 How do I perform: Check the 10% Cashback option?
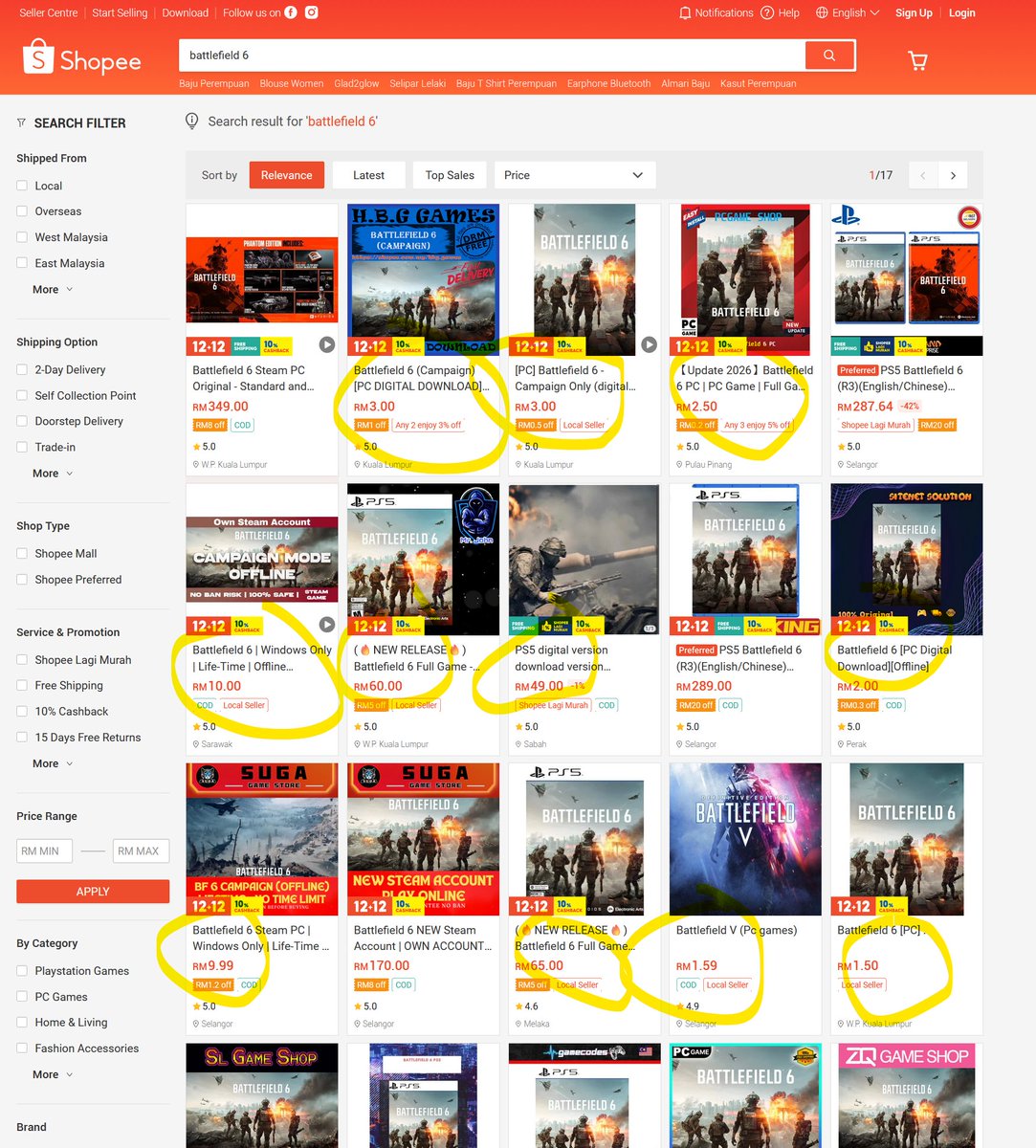[x=22, y=711]
